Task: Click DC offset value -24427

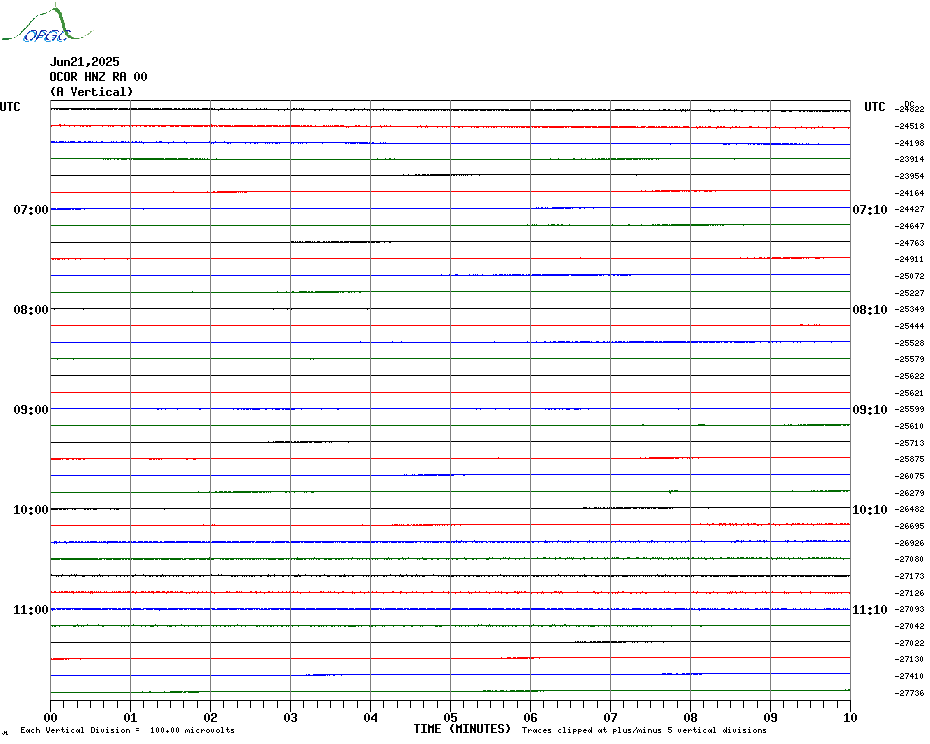Action: [910, 209]
